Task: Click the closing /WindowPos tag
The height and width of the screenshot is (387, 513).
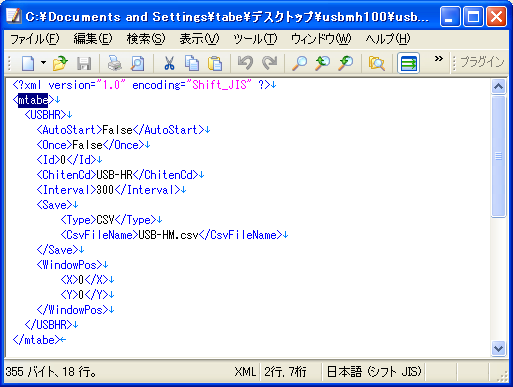Action: pos(75,310)
